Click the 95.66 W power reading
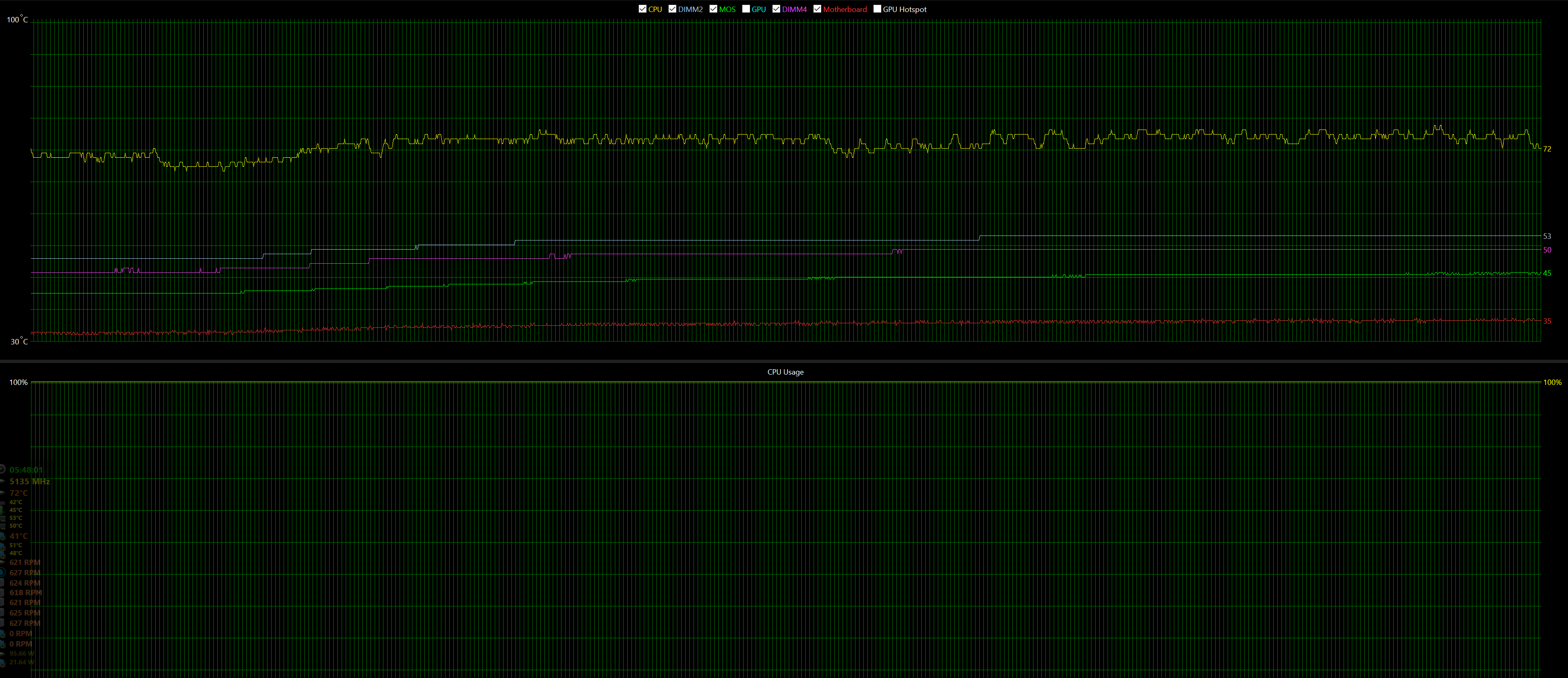This screenshot has height=678, width=1568. pyautogui.click(x=22, y=653)
